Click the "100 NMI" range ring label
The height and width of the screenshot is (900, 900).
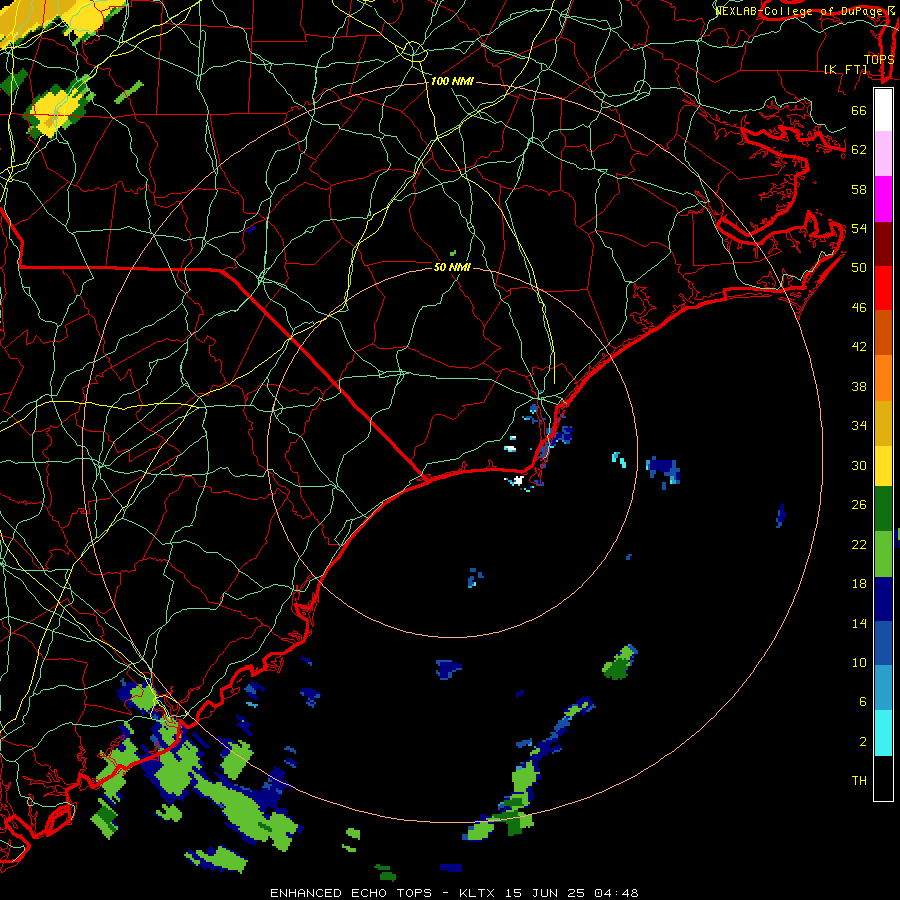[x=452, y=81]
